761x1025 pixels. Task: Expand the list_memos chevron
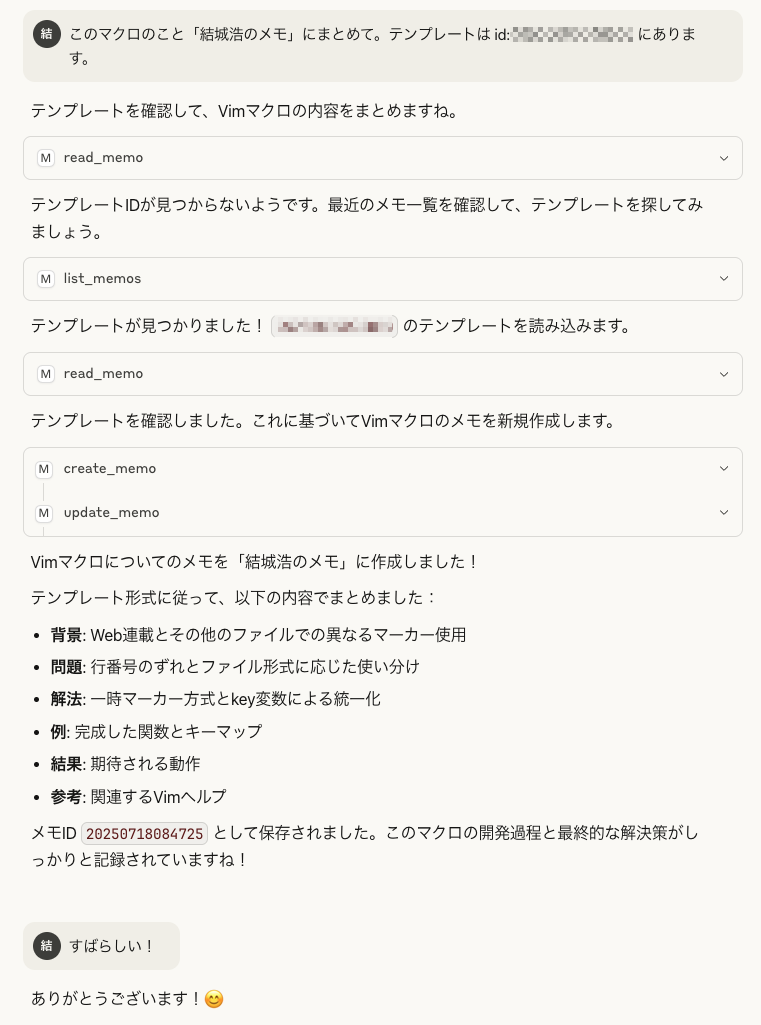point(724,278)
